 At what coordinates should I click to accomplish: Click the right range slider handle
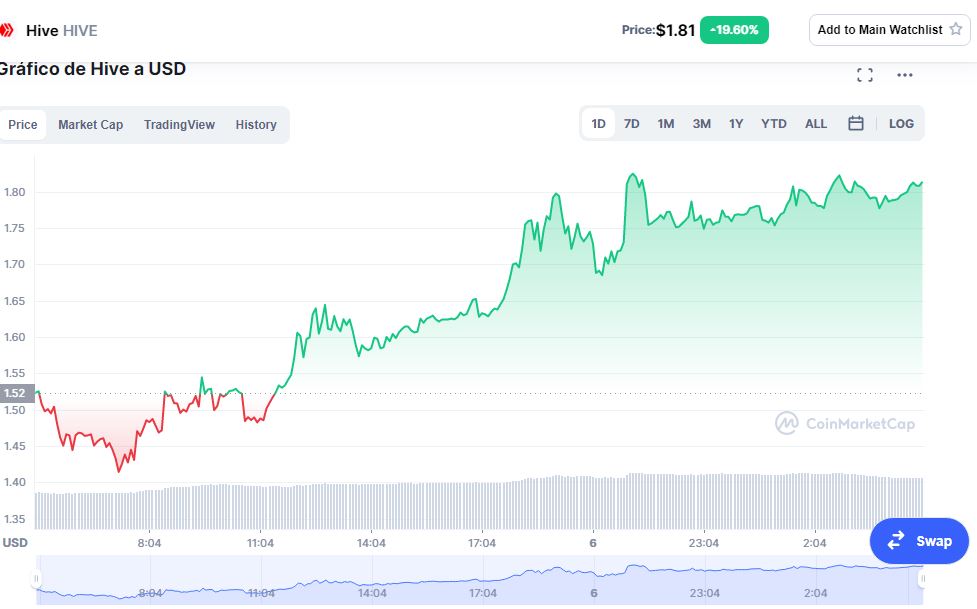(x=923, y=579)
